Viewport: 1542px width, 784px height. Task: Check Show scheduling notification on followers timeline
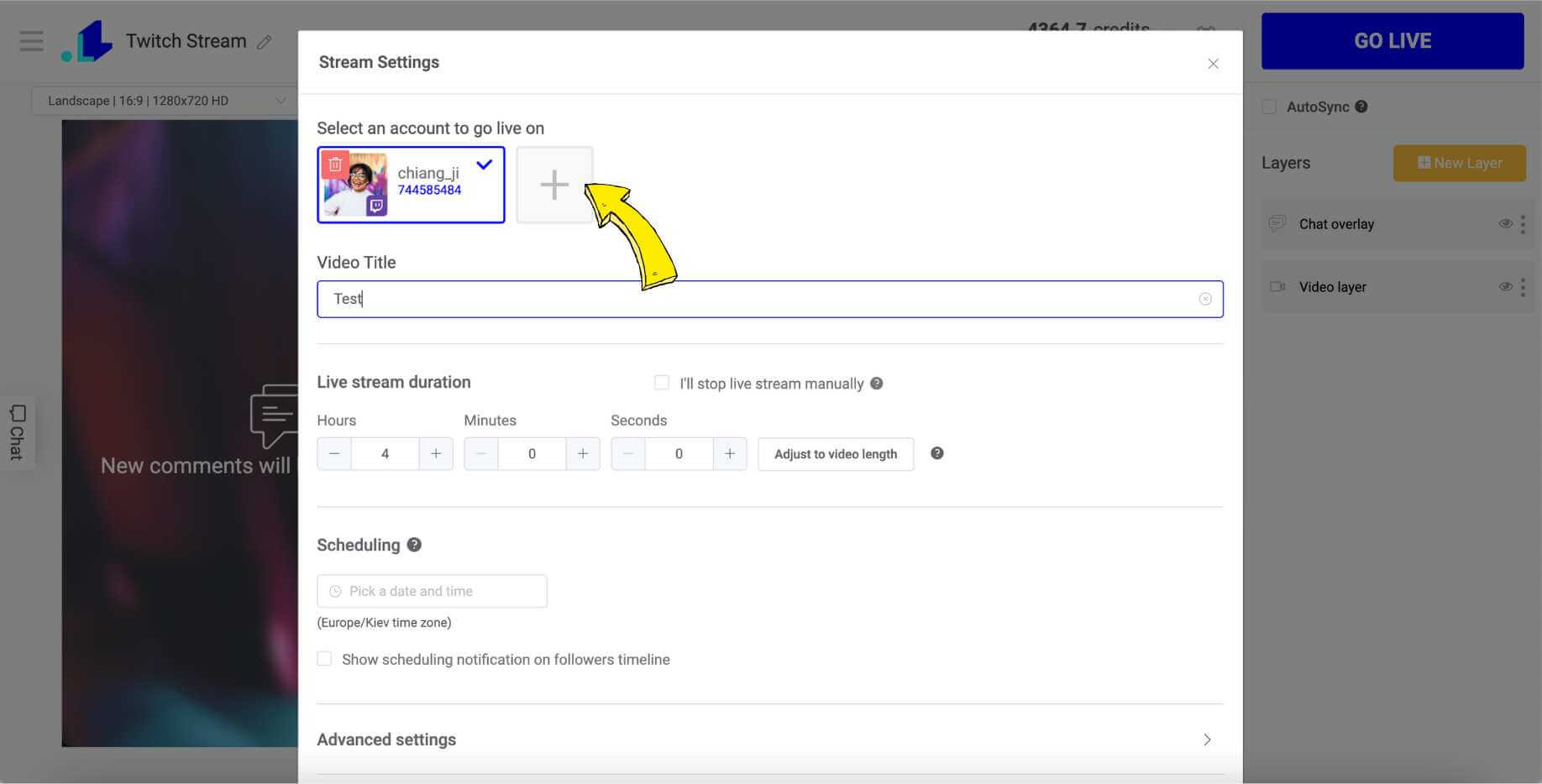pos(324,659)
